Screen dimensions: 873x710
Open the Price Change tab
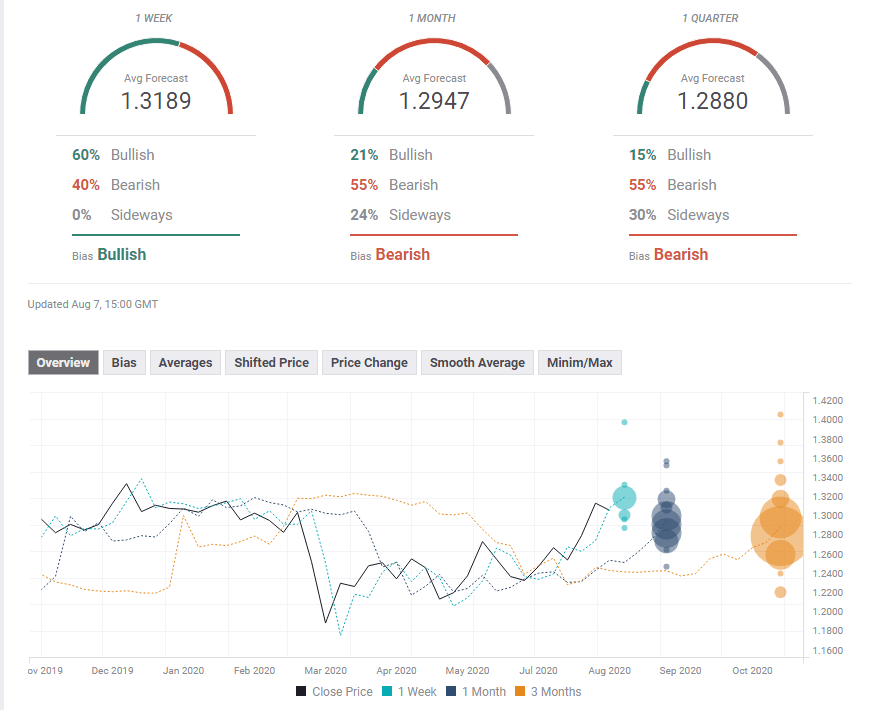point(369,362)
